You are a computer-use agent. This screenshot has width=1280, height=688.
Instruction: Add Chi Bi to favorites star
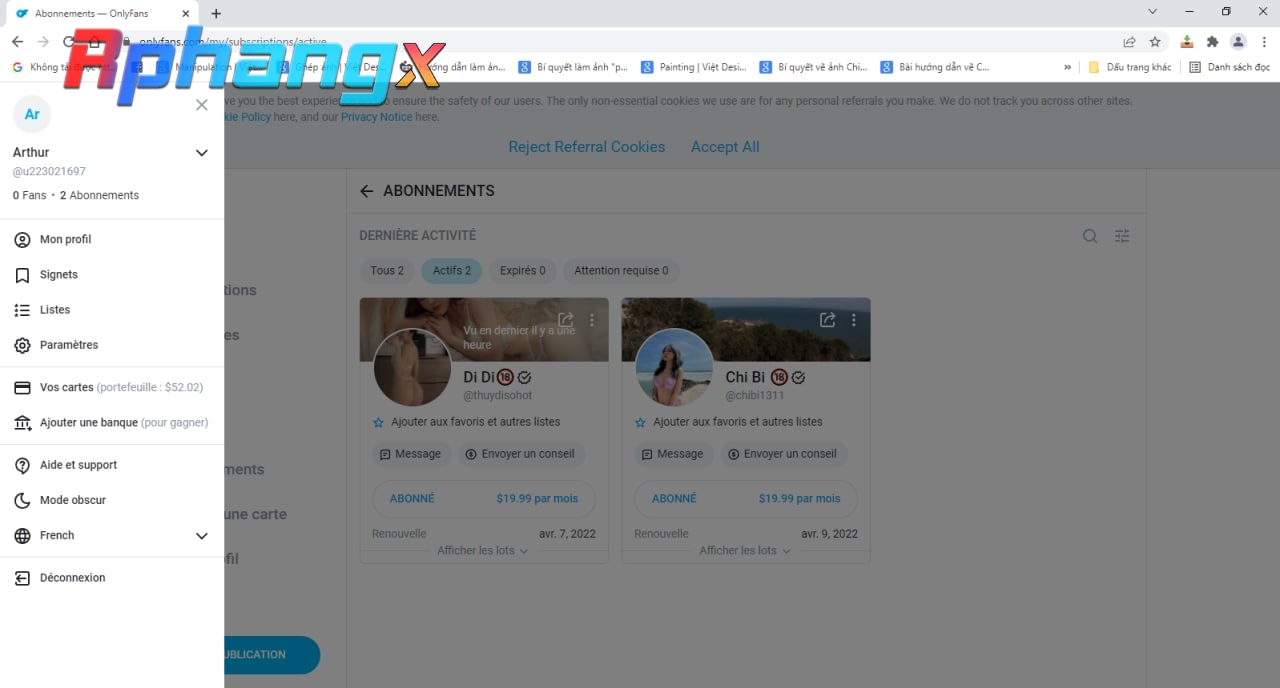[640, 423]
